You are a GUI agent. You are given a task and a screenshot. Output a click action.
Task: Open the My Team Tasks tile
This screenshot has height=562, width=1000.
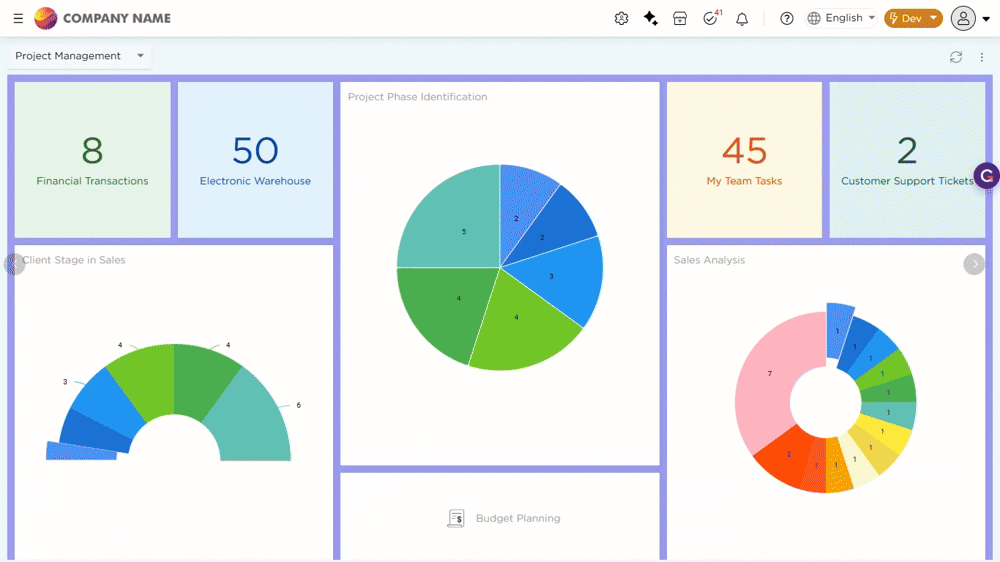744,160
